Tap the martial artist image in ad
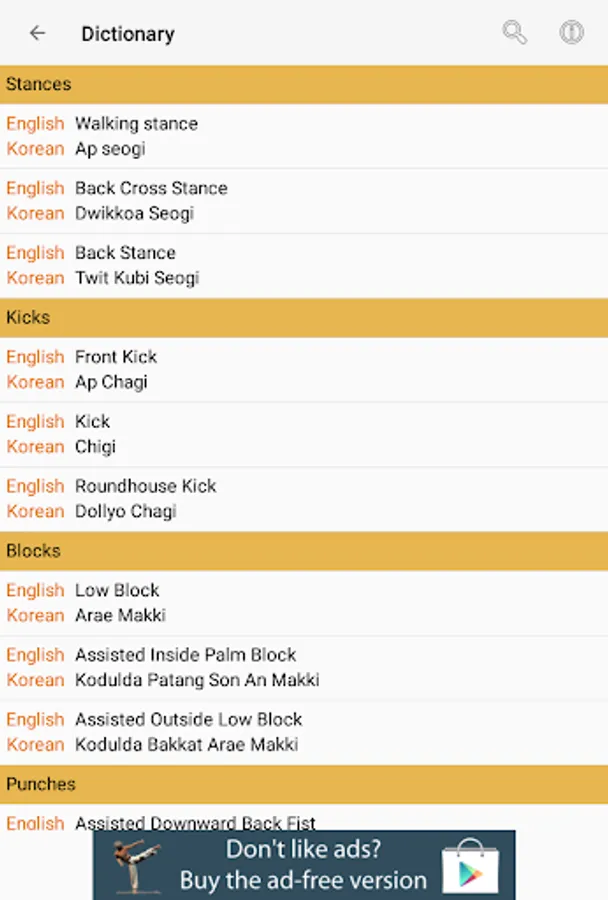608x900 pixels. [x=136, y=867]
